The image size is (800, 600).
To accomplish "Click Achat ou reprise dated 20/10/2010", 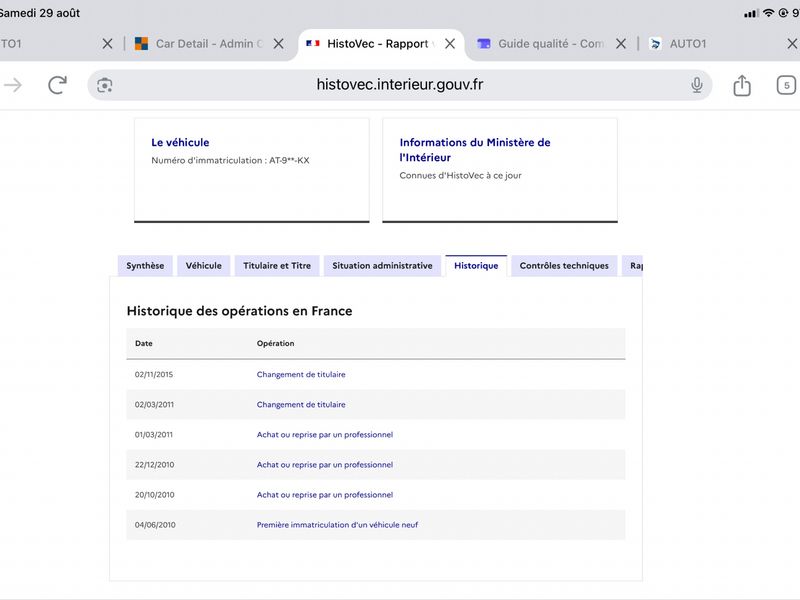I will [324, 495].
